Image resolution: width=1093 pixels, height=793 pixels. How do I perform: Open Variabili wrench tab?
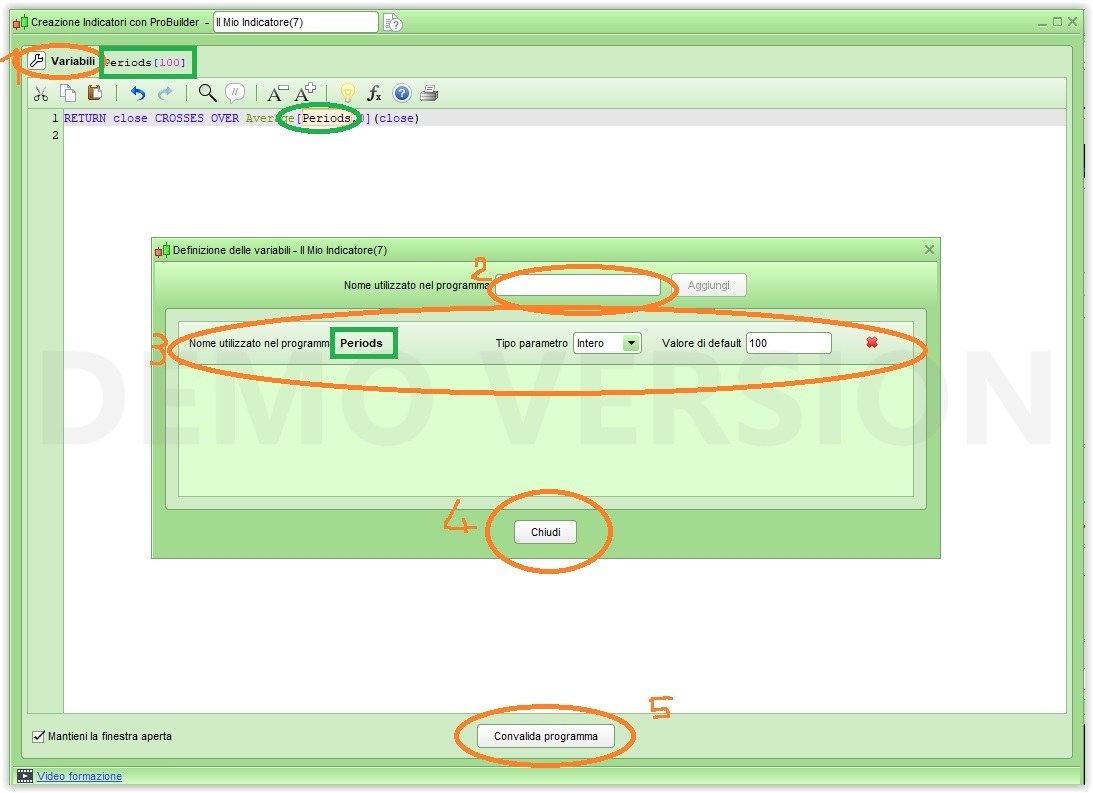click(x=63, y=61)
